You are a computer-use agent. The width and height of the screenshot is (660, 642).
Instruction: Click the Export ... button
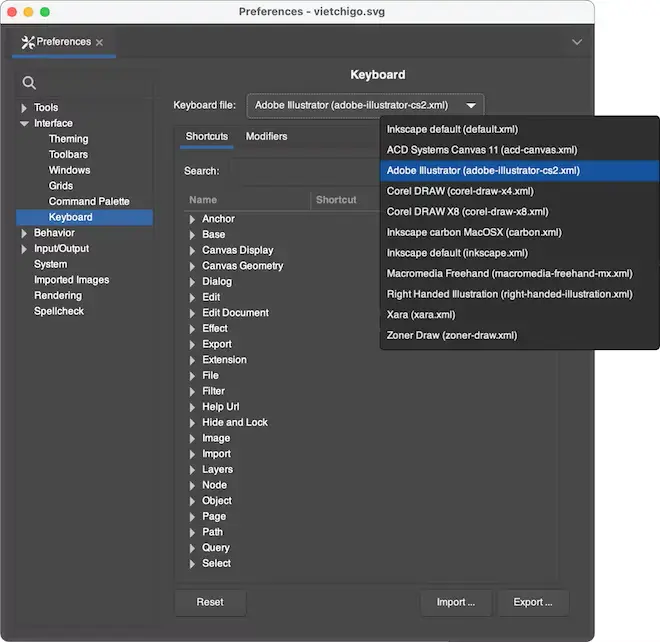tap(532, 602)
